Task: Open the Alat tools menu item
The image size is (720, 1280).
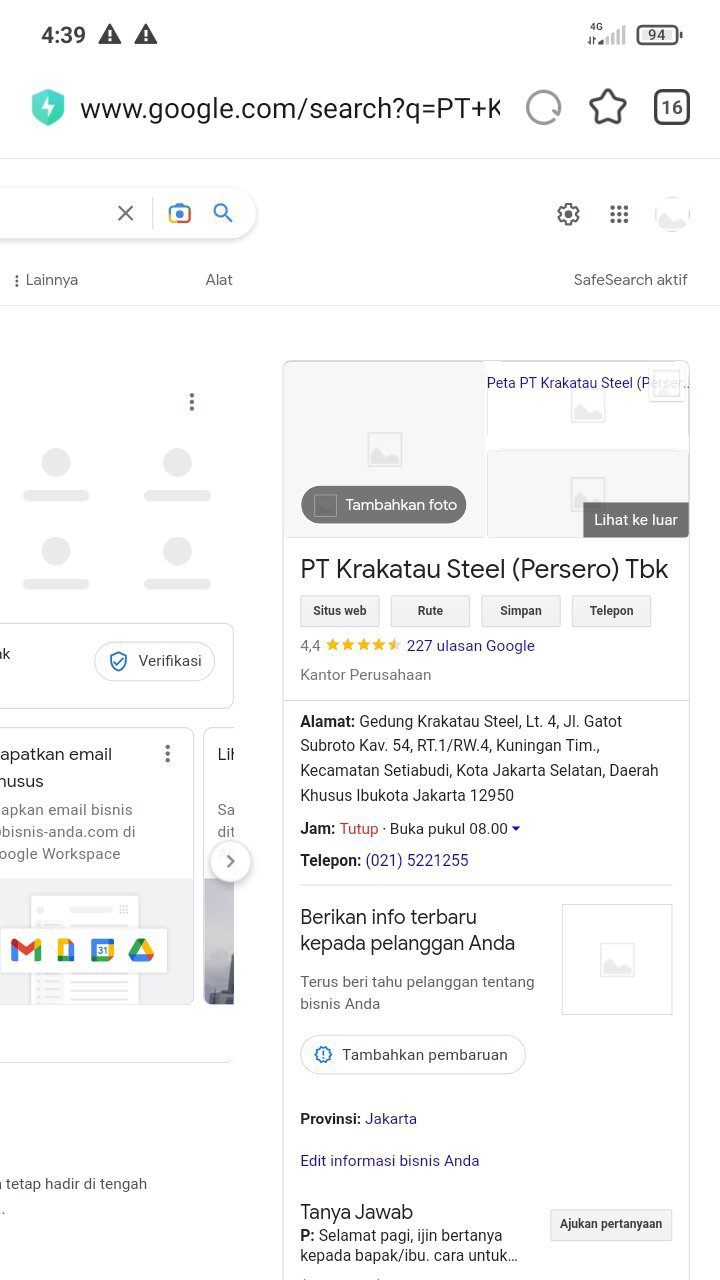Action: point(219,280)
